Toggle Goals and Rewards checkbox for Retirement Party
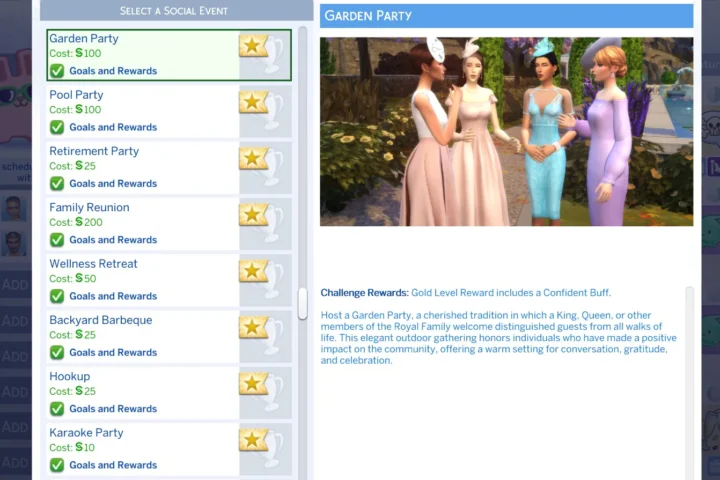 tap(57, 184)
